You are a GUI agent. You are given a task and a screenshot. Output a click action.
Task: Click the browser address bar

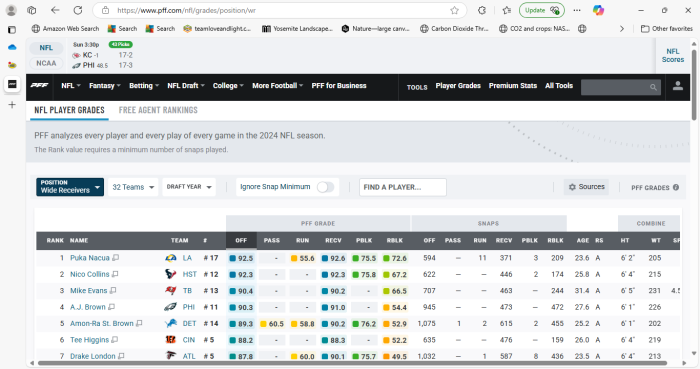279,10
